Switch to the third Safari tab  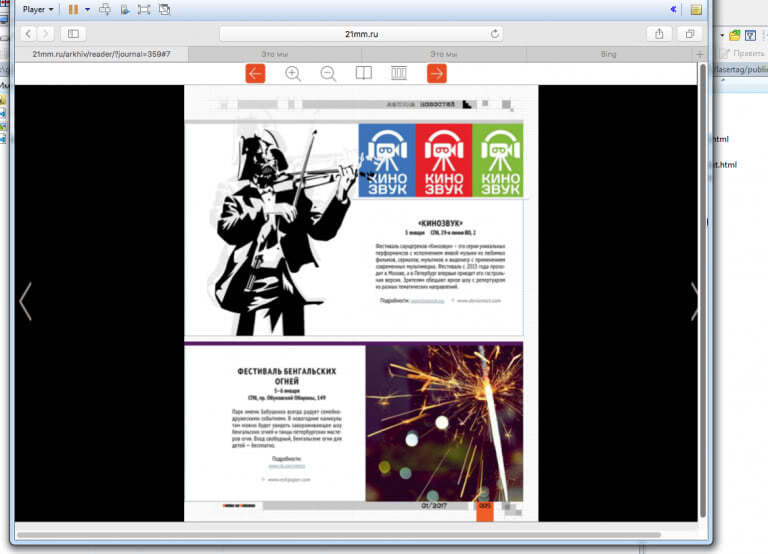click(443, 54)
